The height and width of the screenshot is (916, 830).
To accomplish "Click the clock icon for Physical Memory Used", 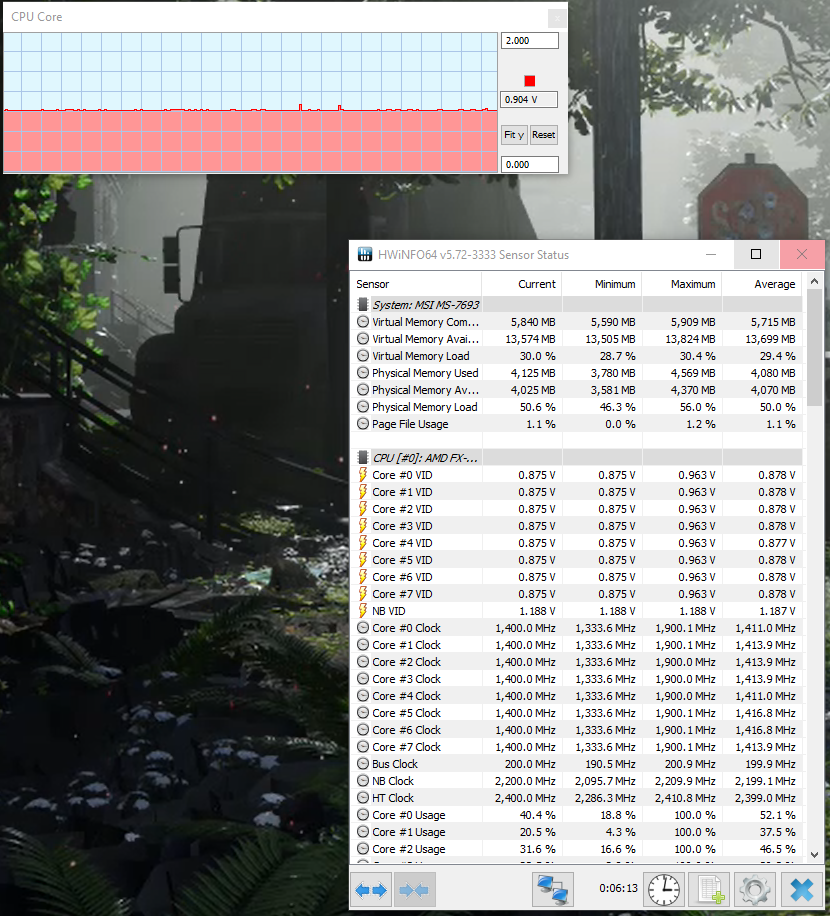I will coord(363,373).
